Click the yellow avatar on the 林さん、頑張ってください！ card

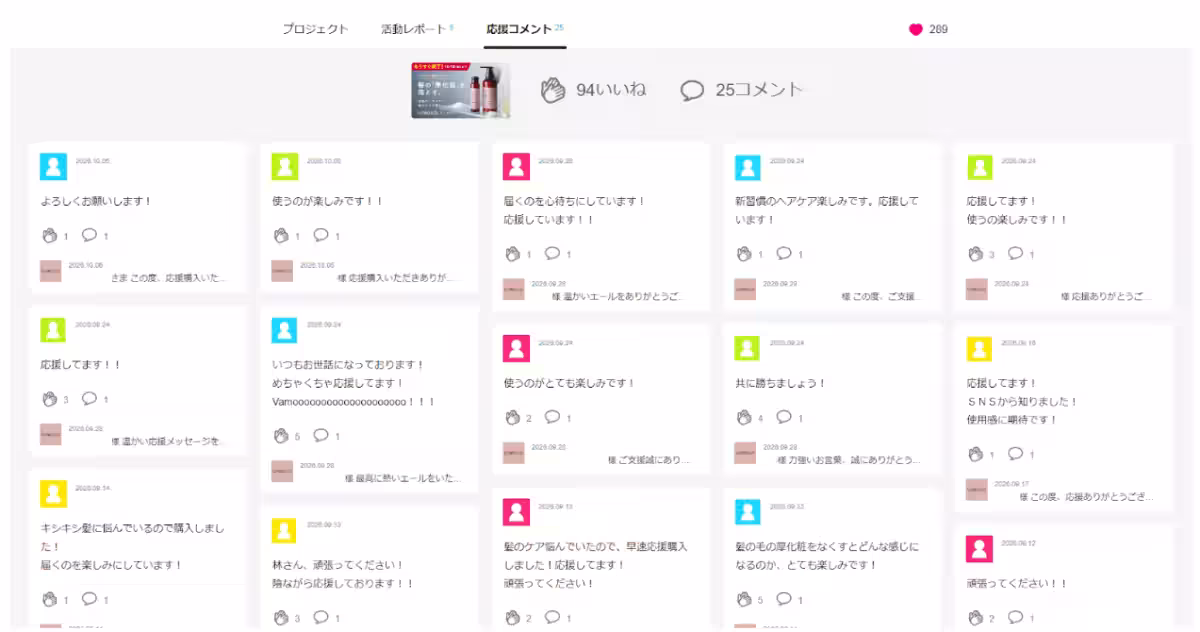tap(285, 530)
